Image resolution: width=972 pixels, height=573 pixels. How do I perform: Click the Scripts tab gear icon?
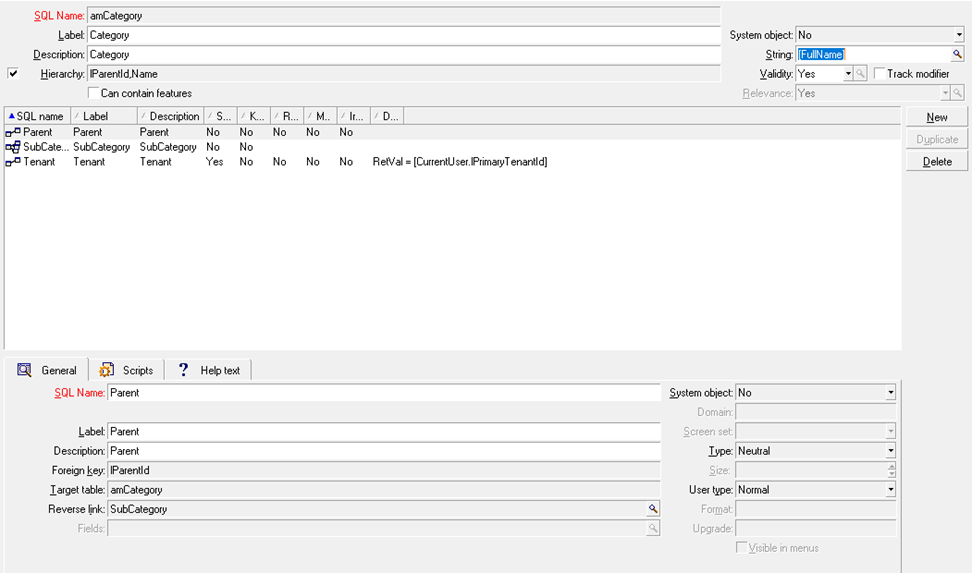106,370
